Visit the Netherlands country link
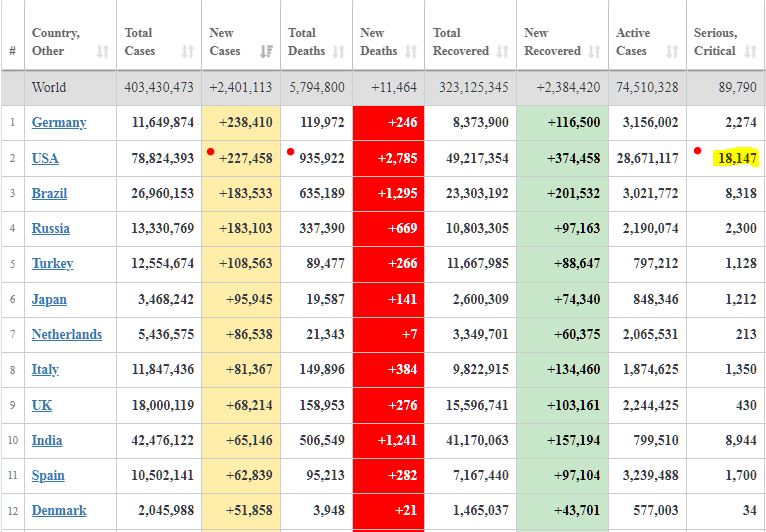766x532 pixels. 67,334
